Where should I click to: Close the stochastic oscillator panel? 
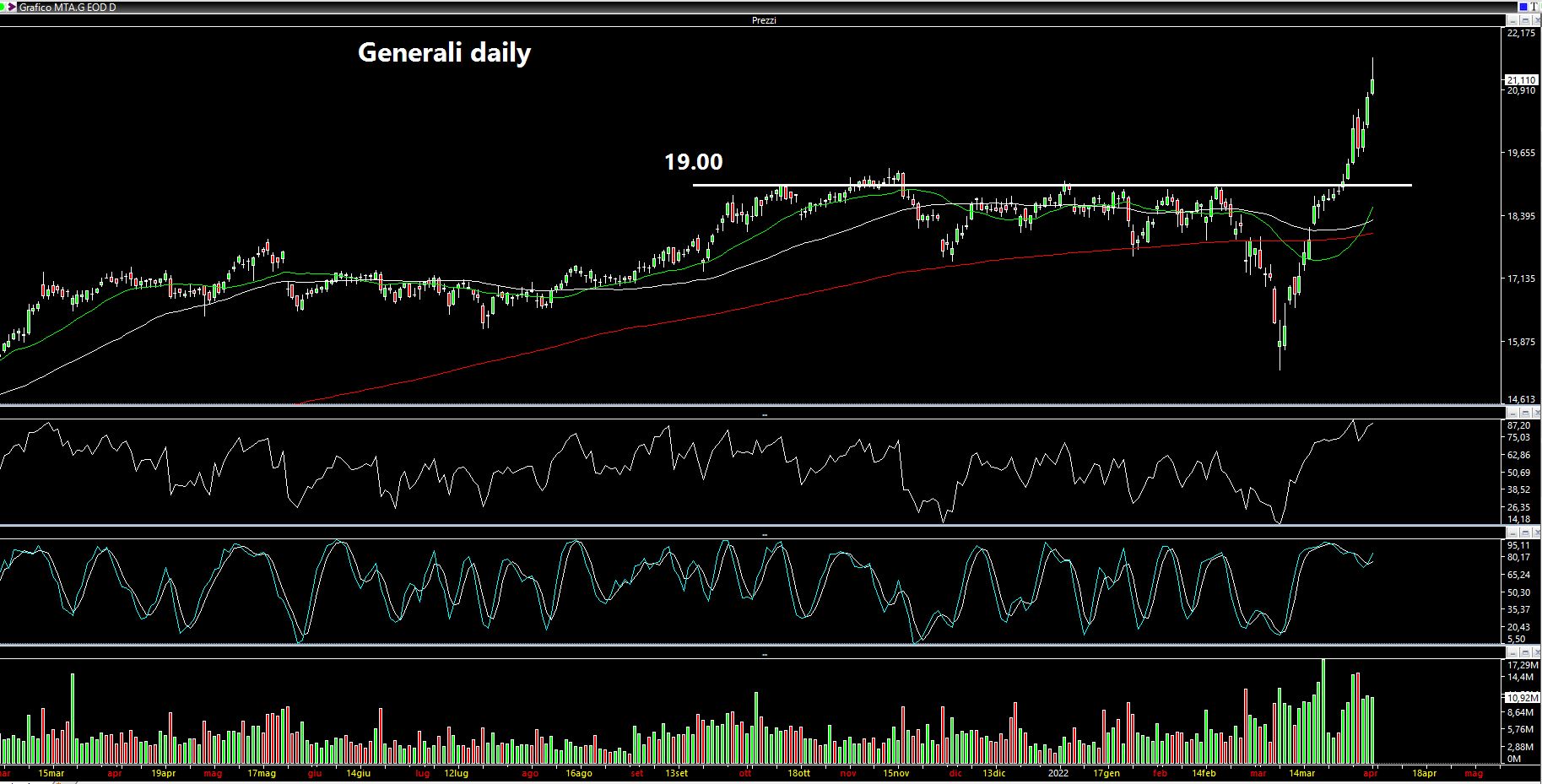(x=1535, y=533)
